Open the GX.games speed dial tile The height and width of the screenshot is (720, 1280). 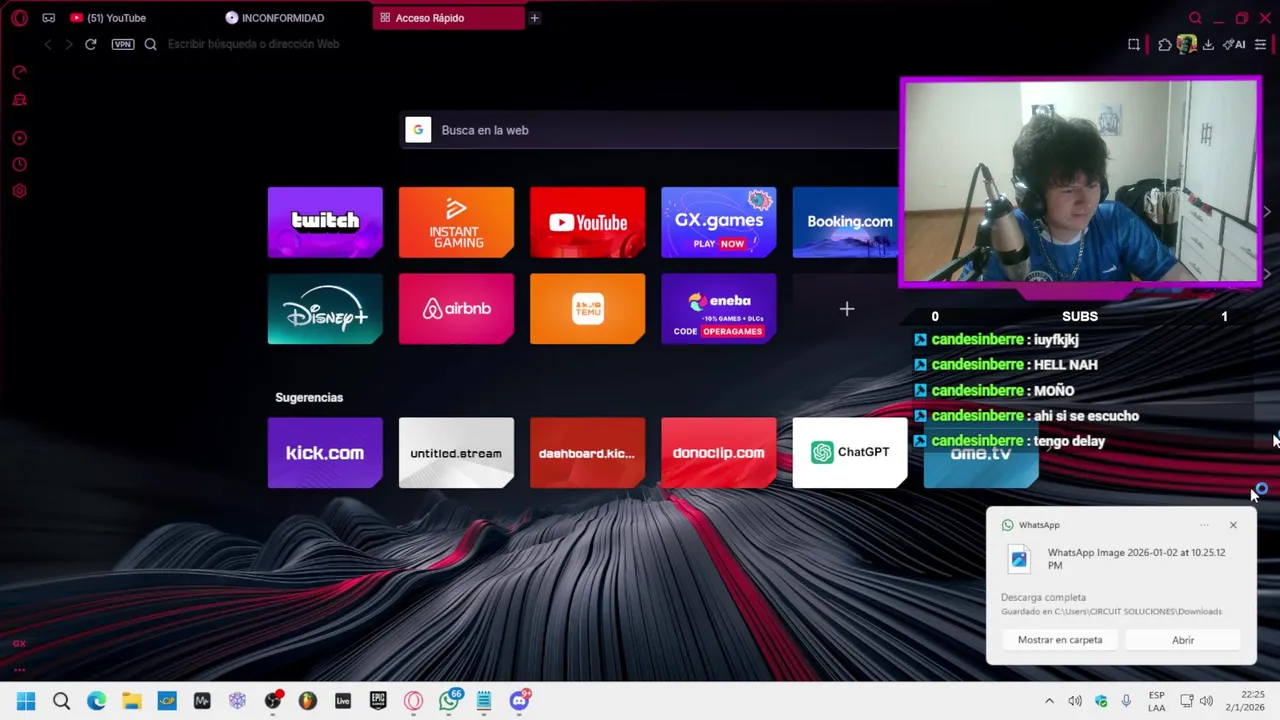coord(719,222)
